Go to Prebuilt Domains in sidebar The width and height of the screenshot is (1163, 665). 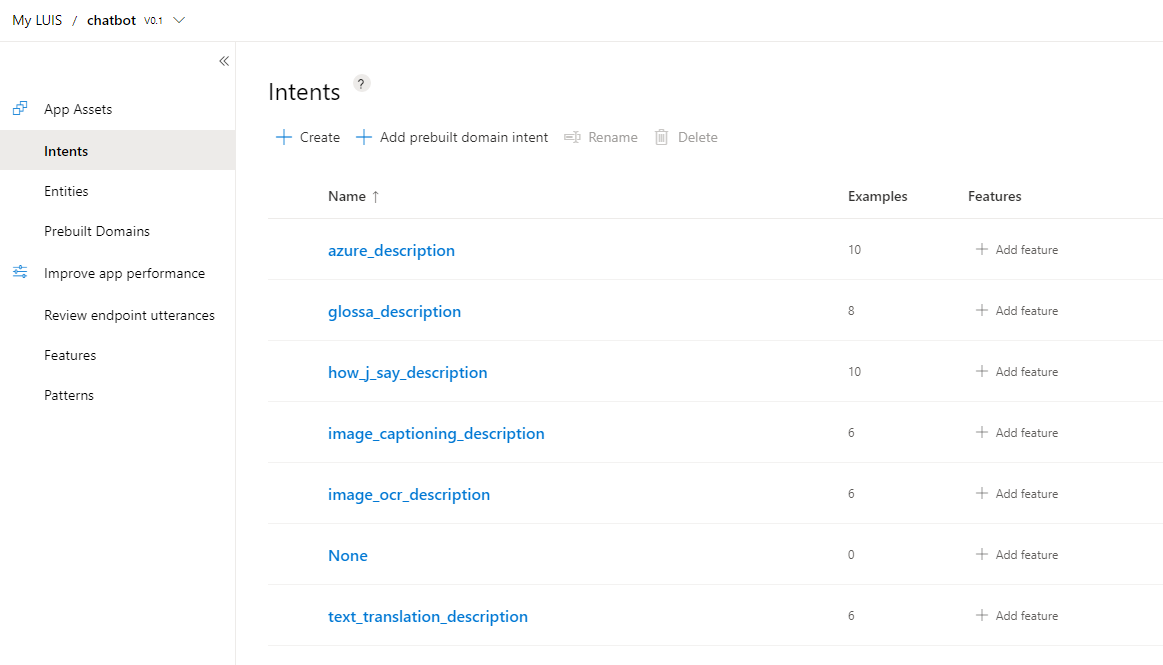97,231
